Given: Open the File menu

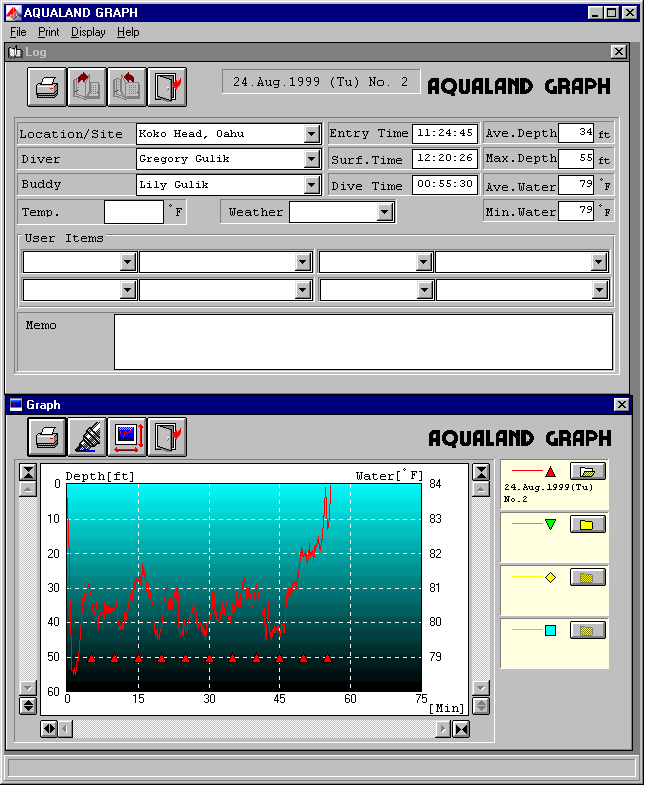Looking at the screenshot, I should (x=18, y=32).
